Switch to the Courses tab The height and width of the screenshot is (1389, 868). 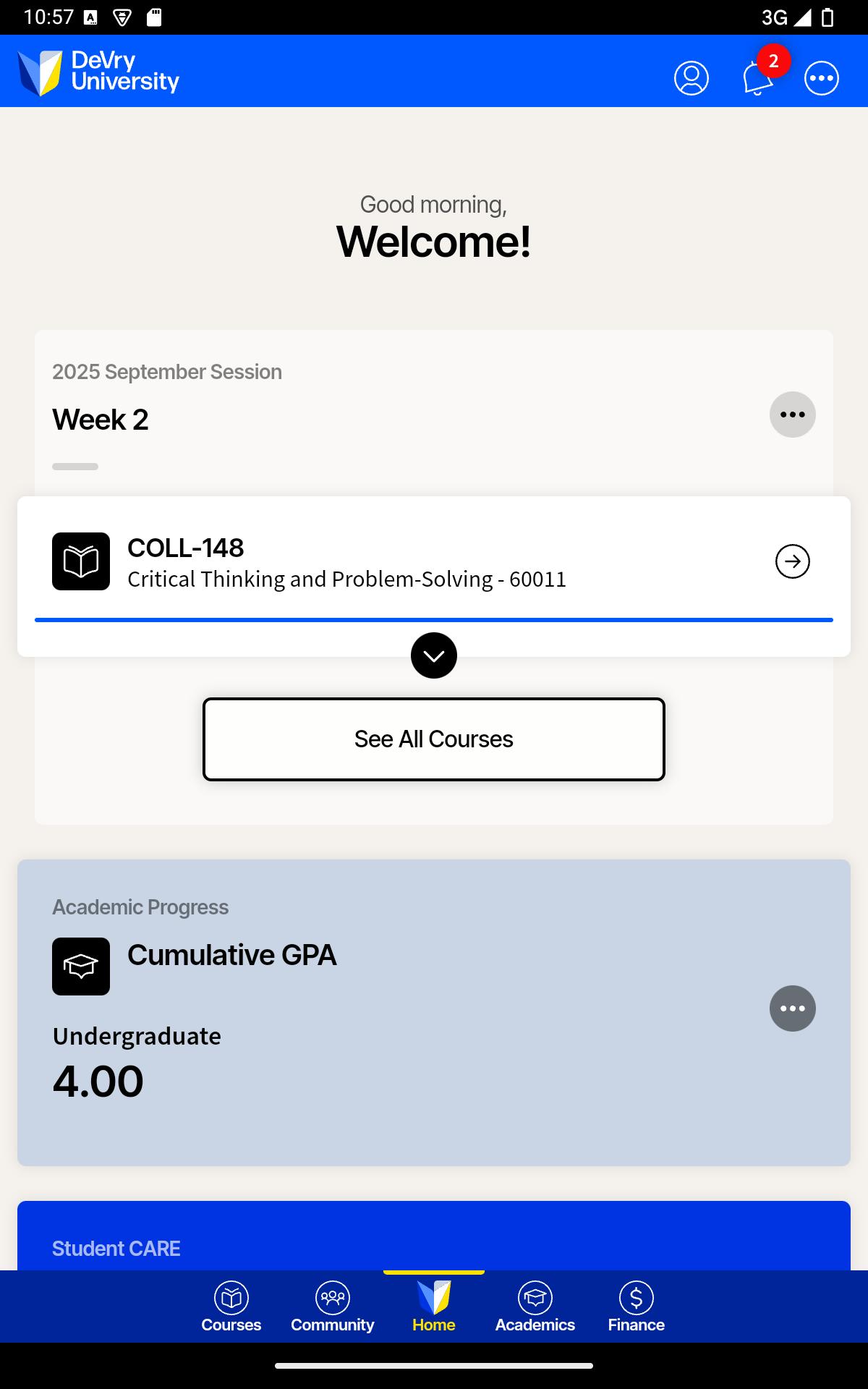231,1307
